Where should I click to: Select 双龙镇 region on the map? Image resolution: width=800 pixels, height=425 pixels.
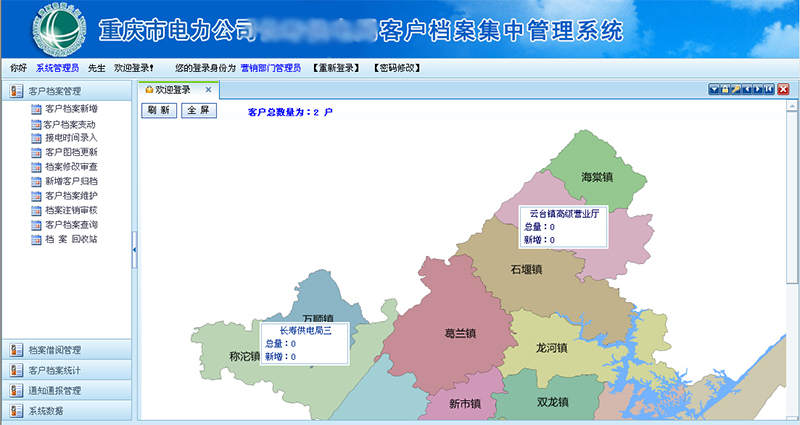[553, 402]
